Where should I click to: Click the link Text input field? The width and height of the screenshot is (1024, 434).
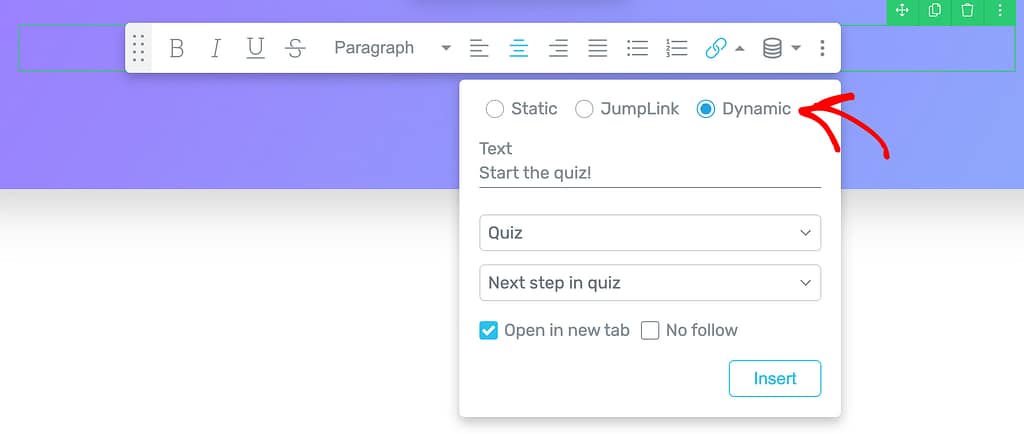coord(650,173)
